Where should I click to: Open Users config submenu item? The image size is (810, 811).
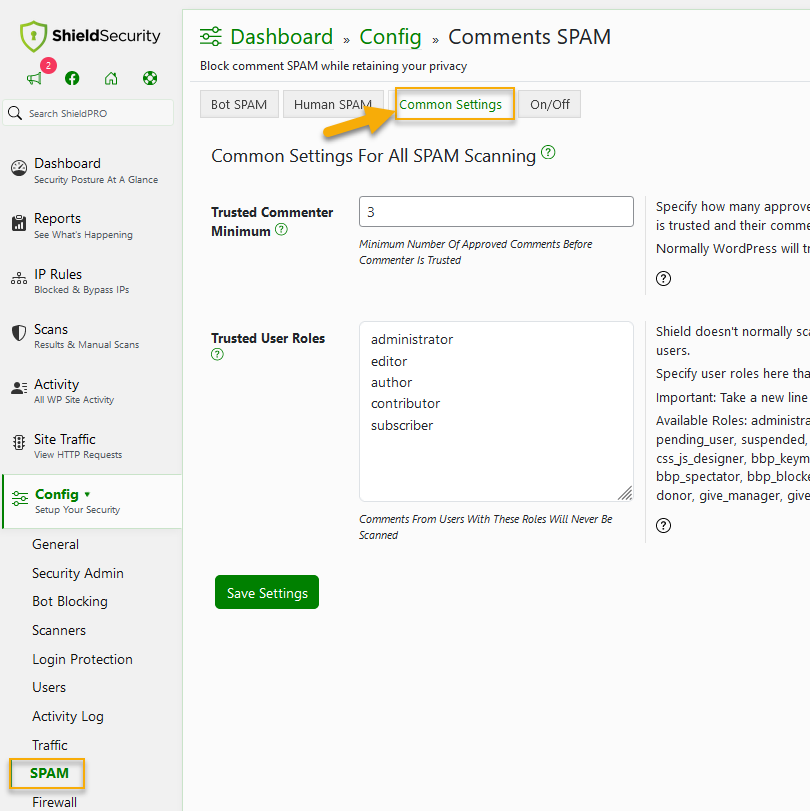pos(49,687)
